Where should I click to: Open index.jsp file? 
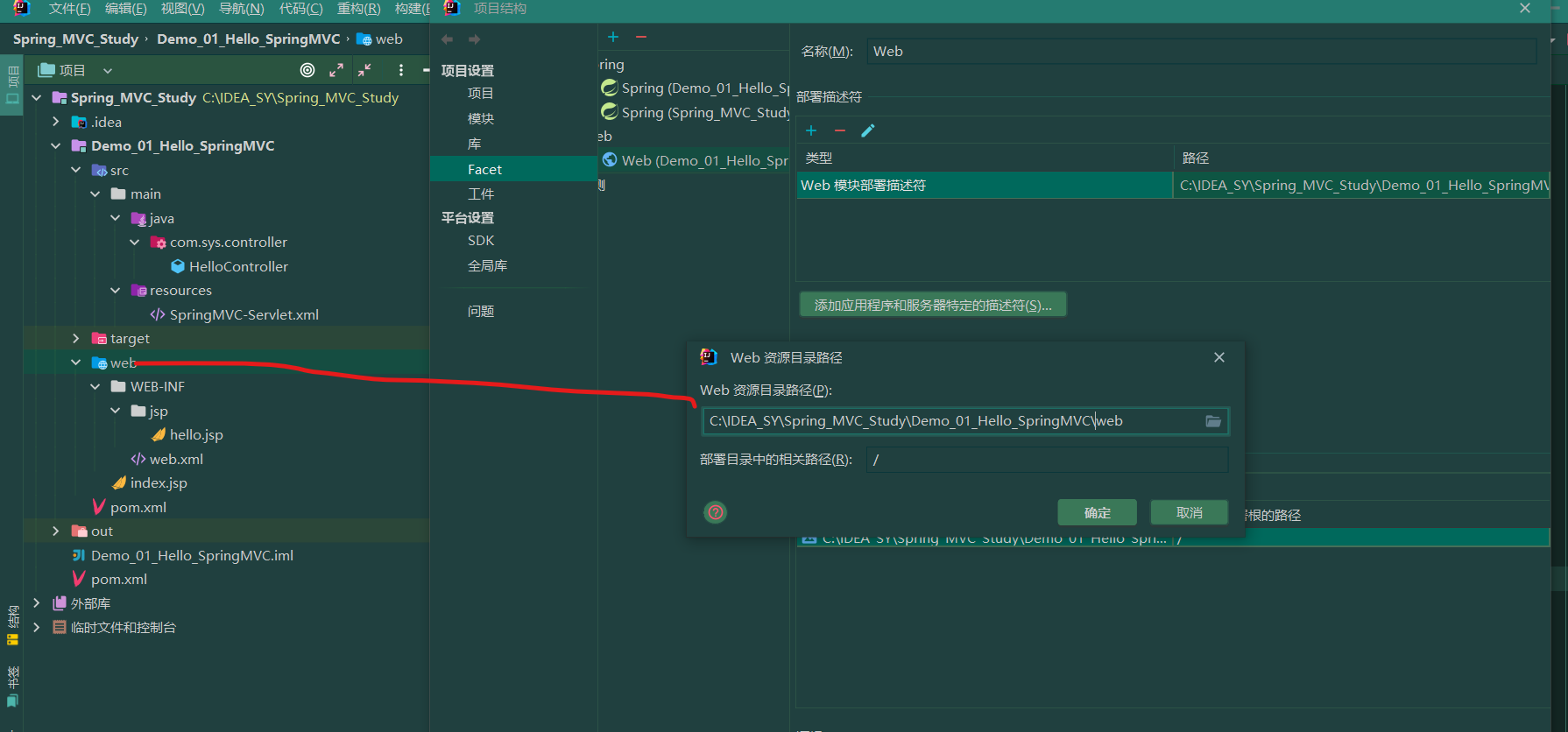tap(149, 482)
